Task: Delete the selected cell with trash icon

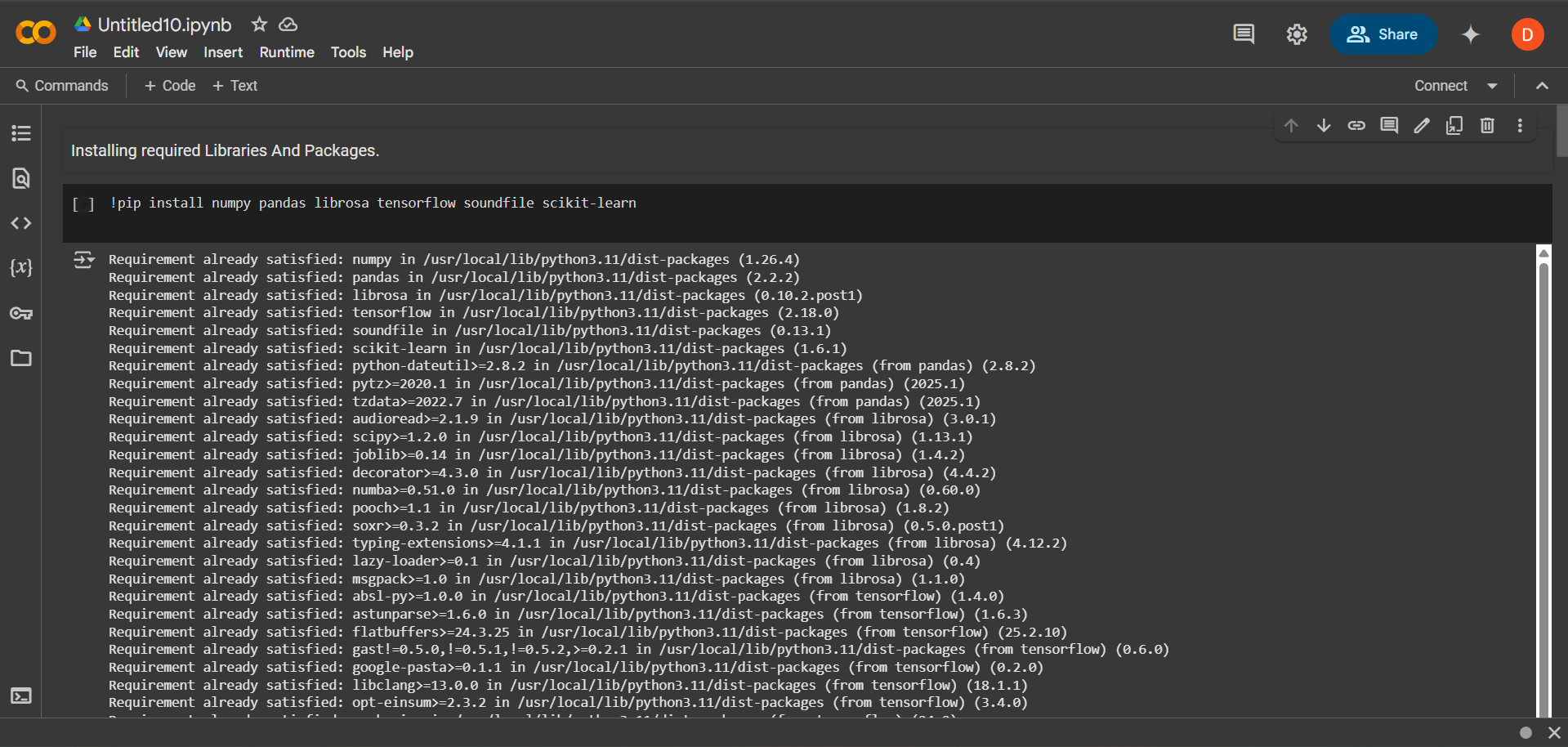Action: click(1487, 125)
